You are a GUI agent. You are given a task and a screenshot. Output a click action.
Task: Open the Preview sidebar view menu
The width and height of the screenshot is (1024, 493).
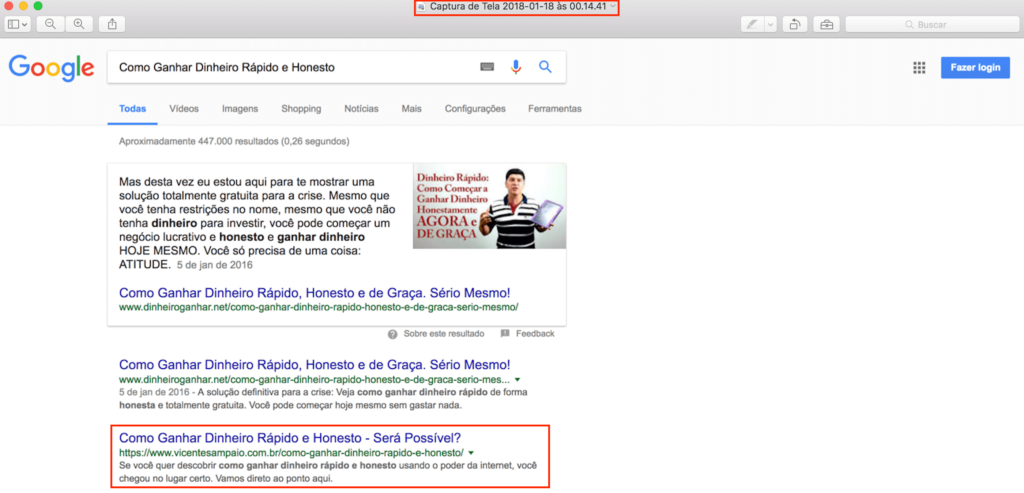18,24
